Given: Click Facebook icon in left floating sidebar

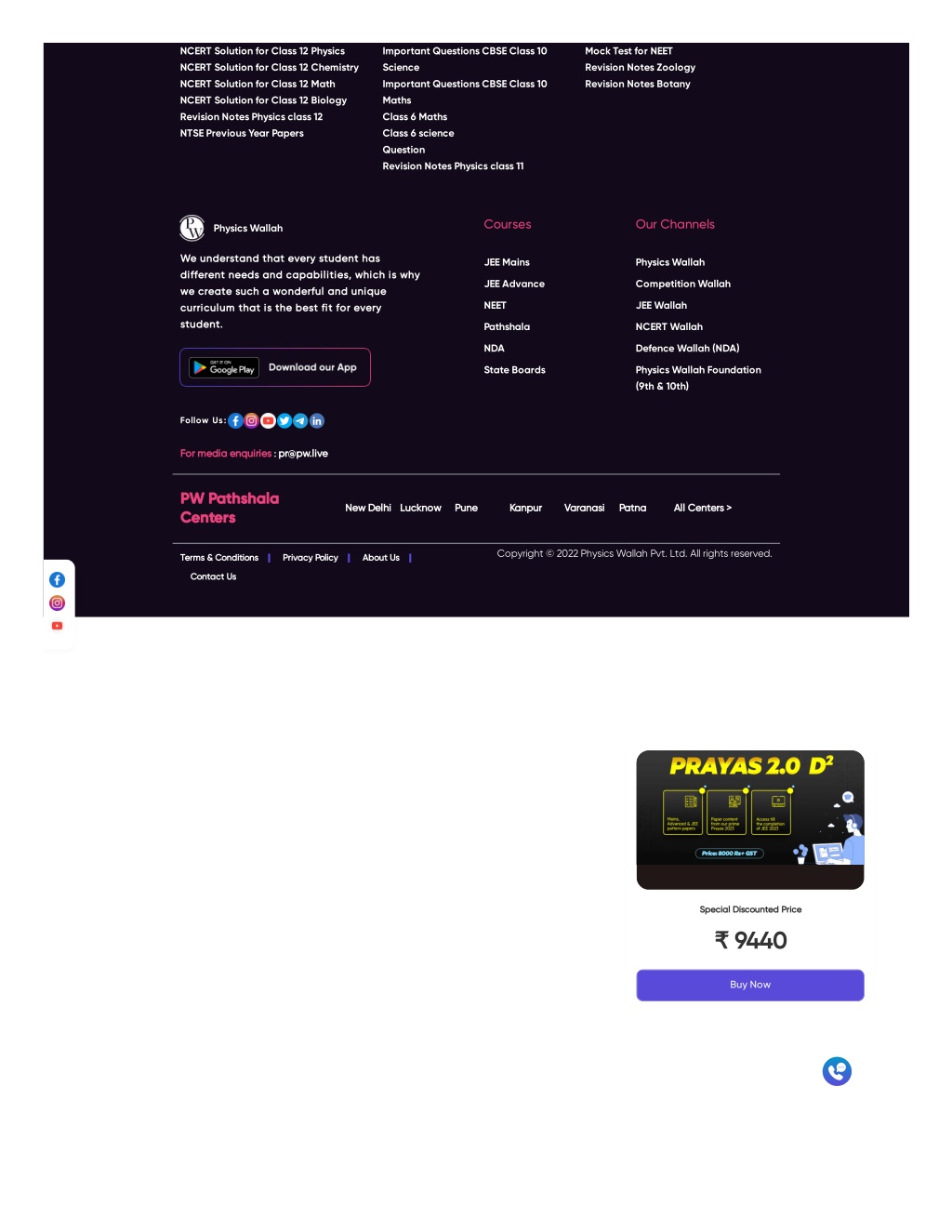Looking at the screenshot, I should pyautogui.click(x=57, y=579).
